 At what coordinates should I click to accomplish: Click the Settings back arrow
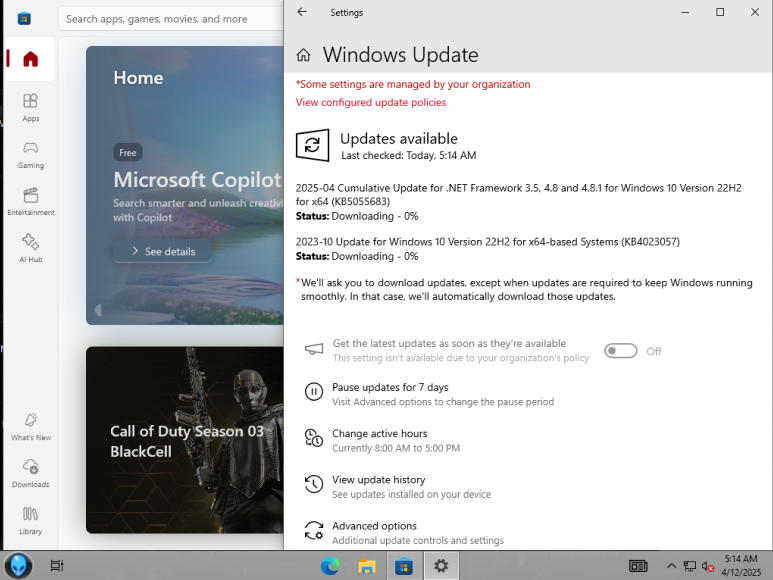point(302,12)
